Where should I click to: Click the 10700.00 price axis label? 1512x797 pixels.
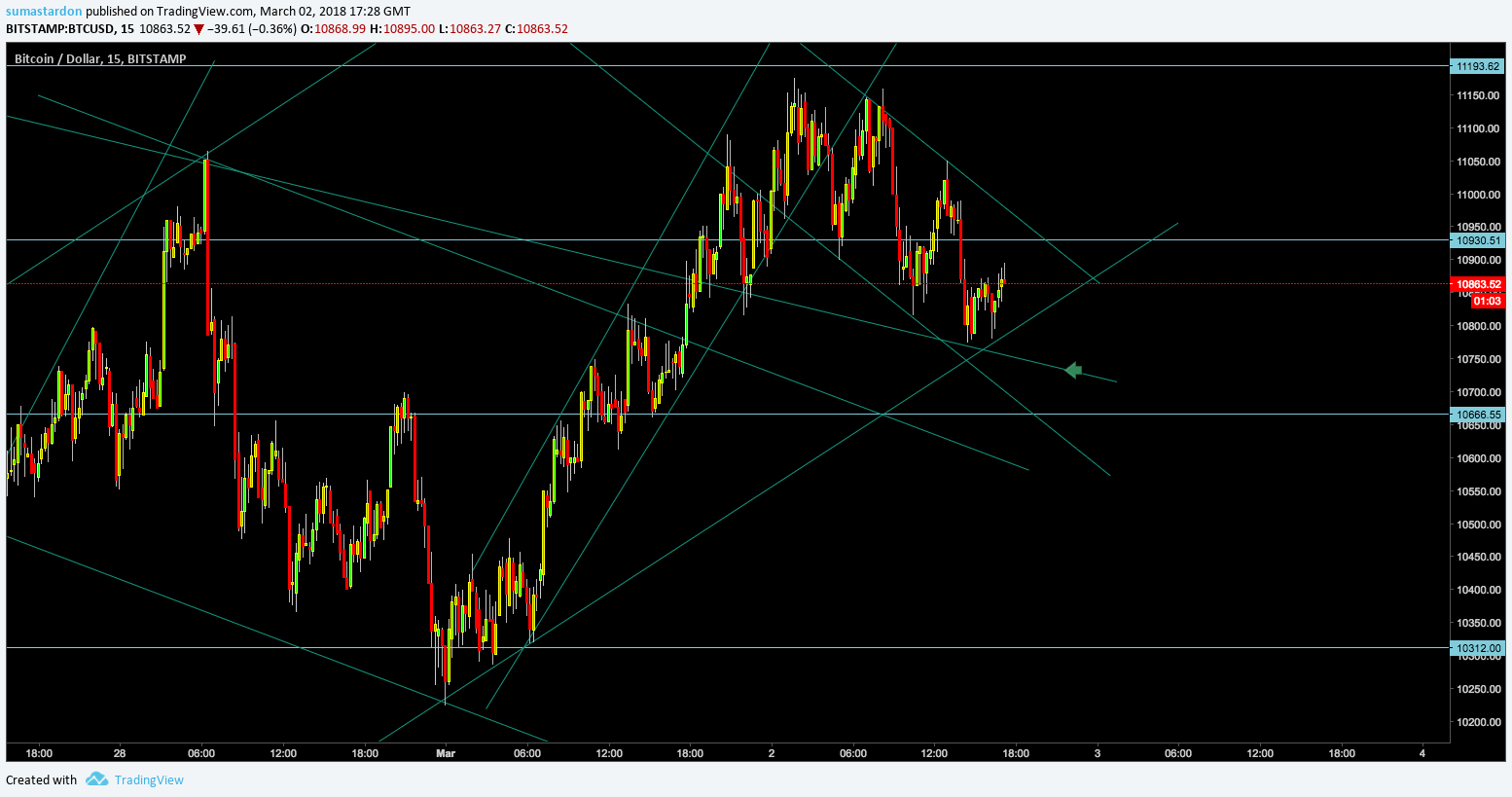pyautogui.click(x=1478, y=392)
